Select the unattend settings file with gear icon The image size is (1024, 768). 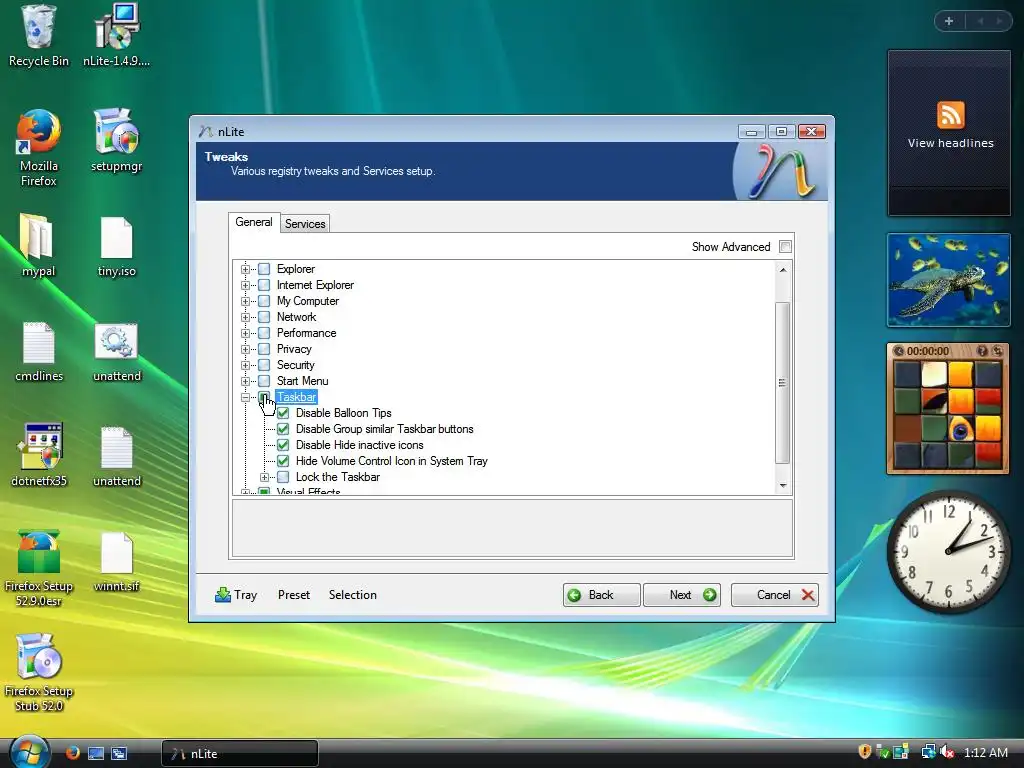(x=116, y=351)
